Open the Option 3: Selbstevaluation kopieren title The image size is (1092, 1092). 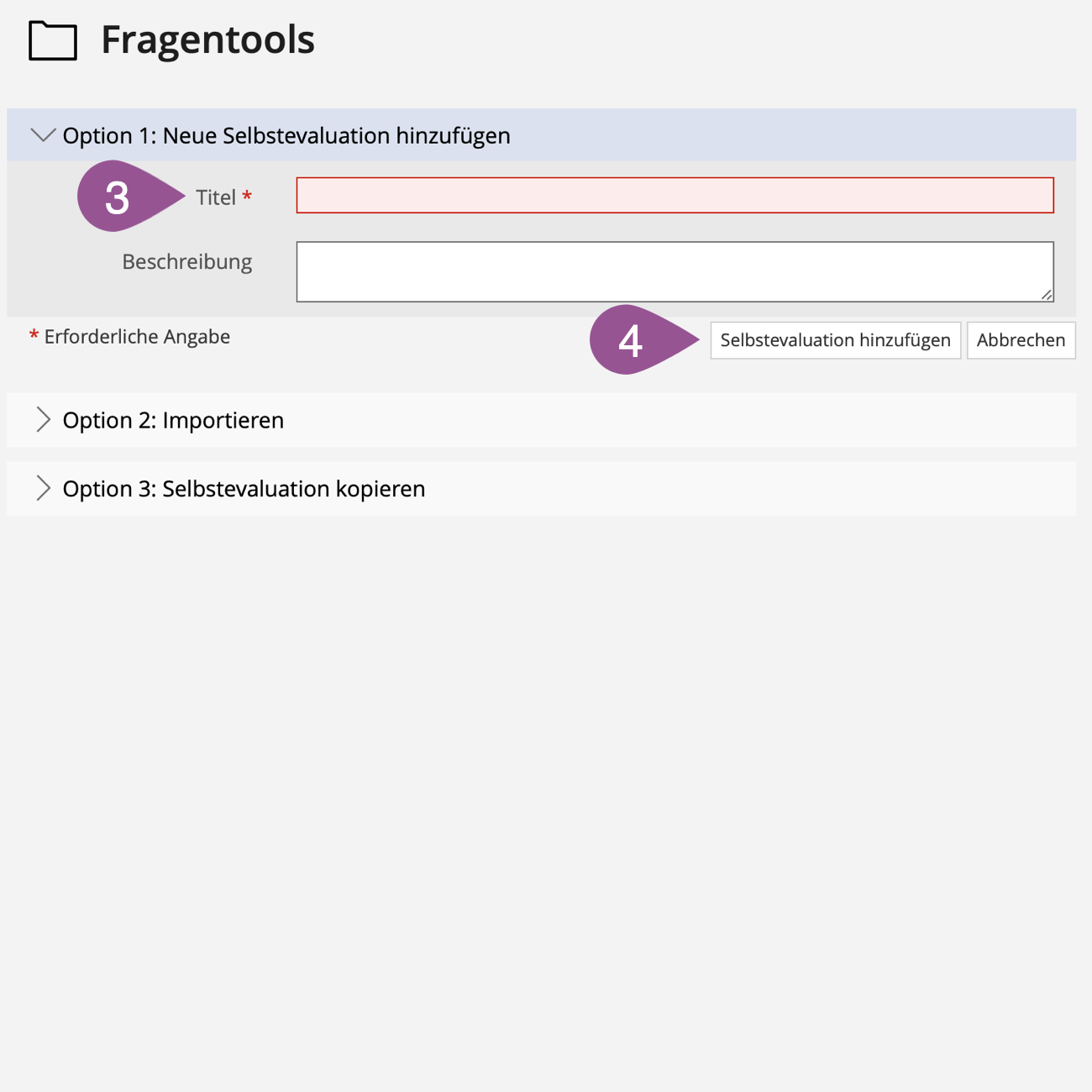pyautogui.click(x=244, y=489)
